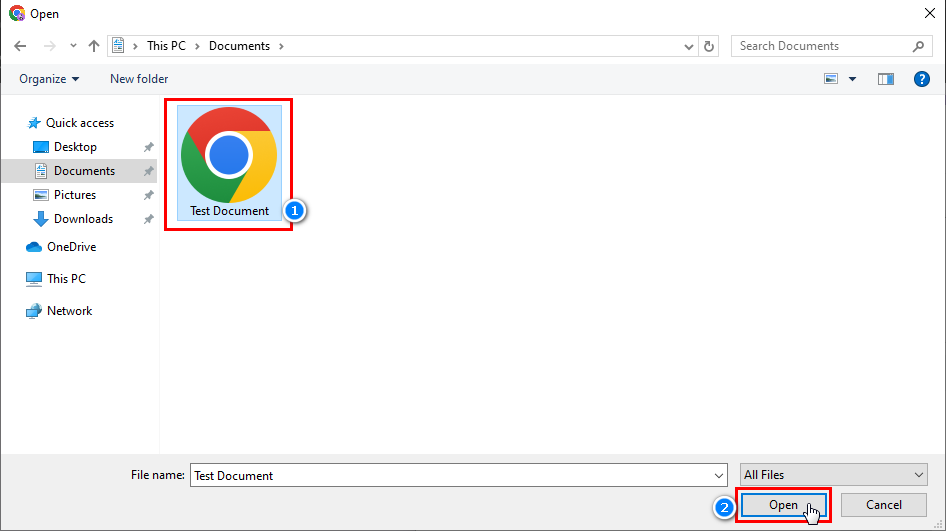Close the Open dialog window
This screenshot has height=531, width=946.
(x=930, y=13)
